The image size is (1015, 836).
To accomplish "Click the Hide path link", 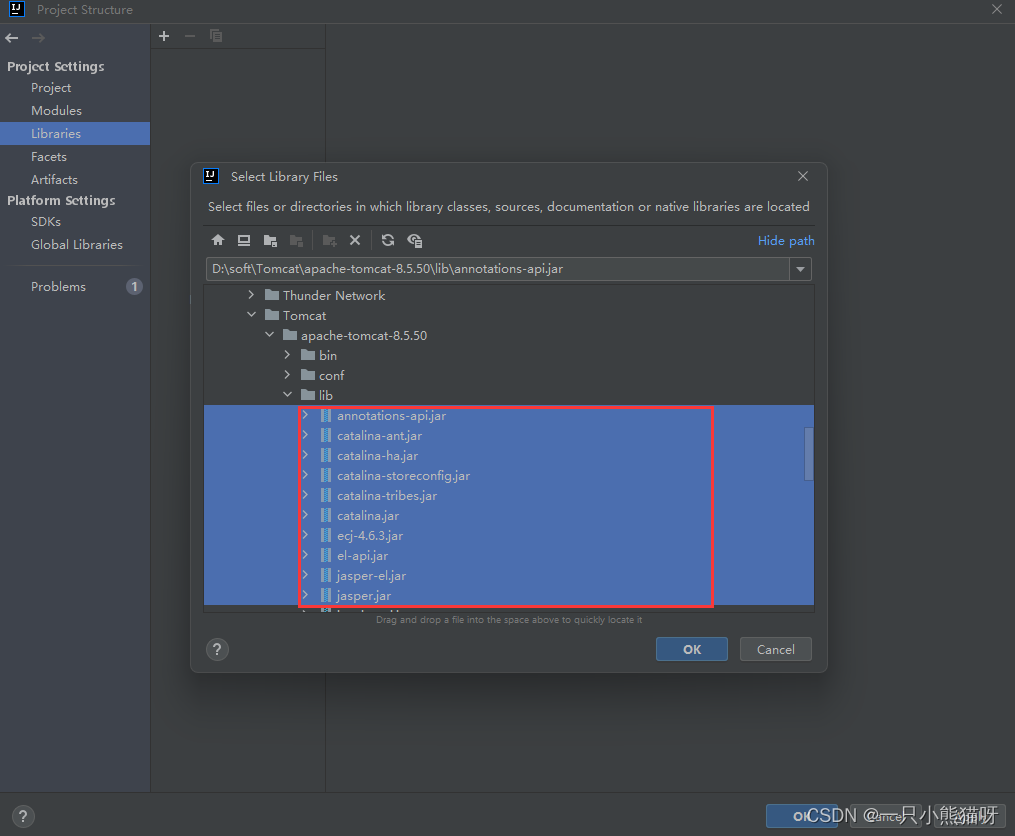I will pos(786,240).
